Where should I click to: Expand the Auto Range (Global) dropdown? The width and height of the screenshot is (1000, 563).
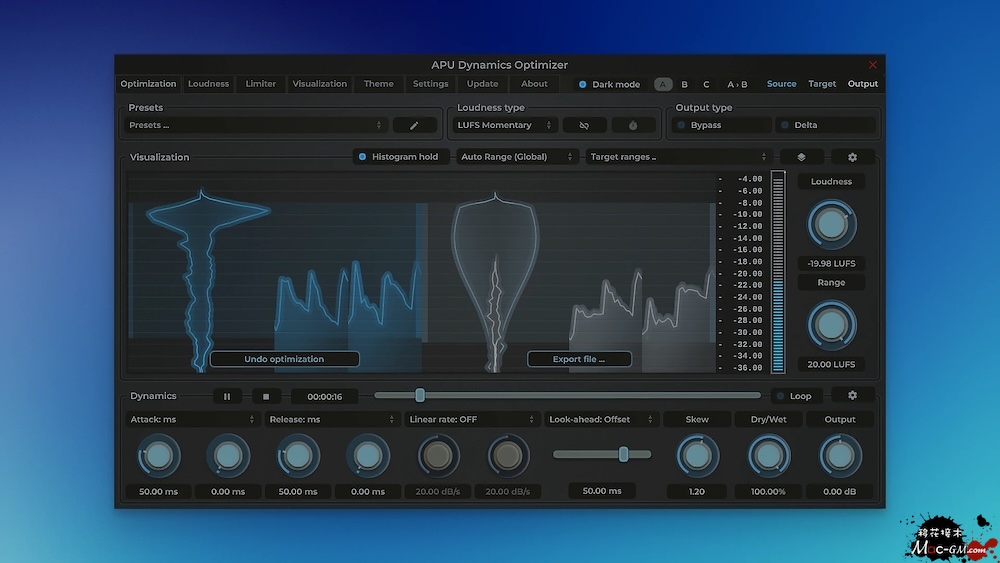click(x=517, y=157)
